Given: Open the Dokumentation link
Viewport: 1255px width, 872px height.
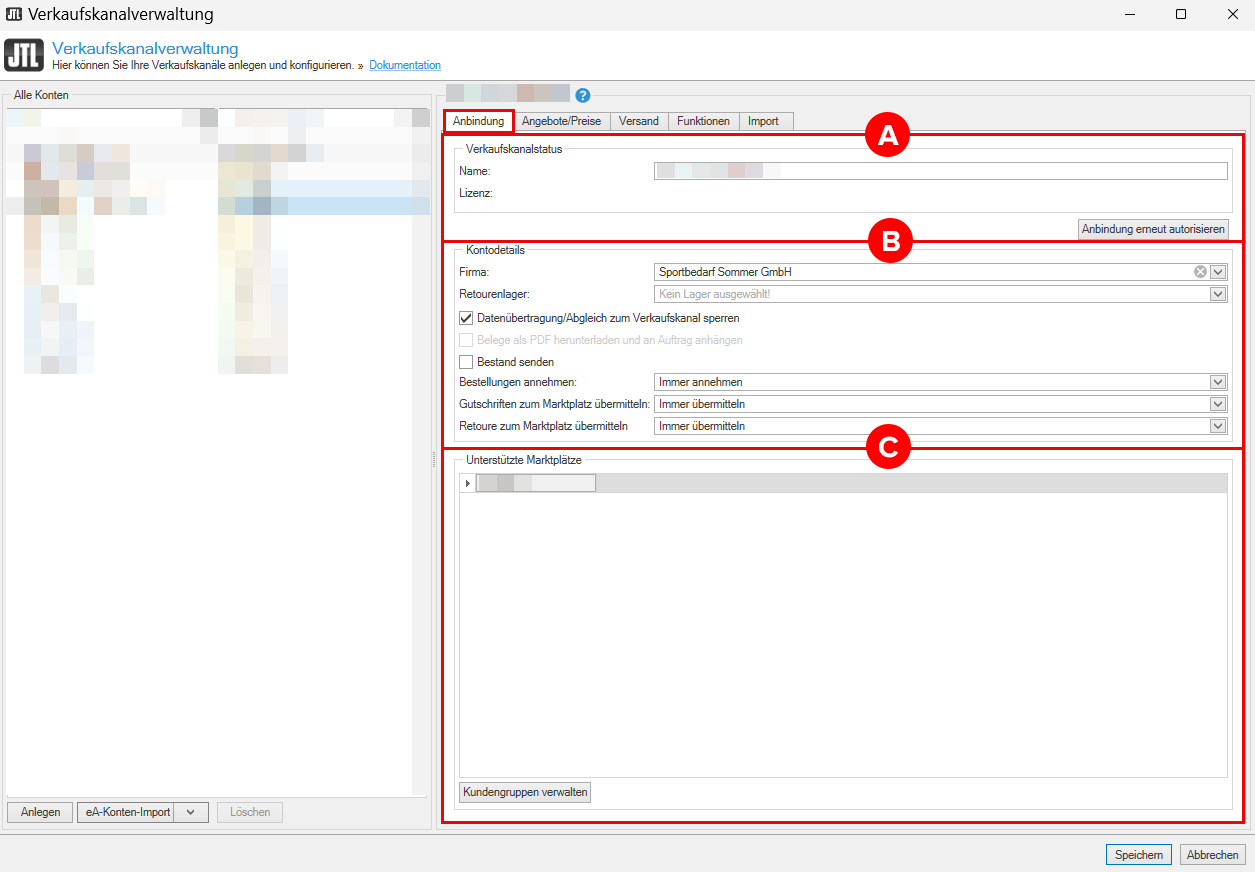Looking at the screenshot, I should click(x=405, y=65).
